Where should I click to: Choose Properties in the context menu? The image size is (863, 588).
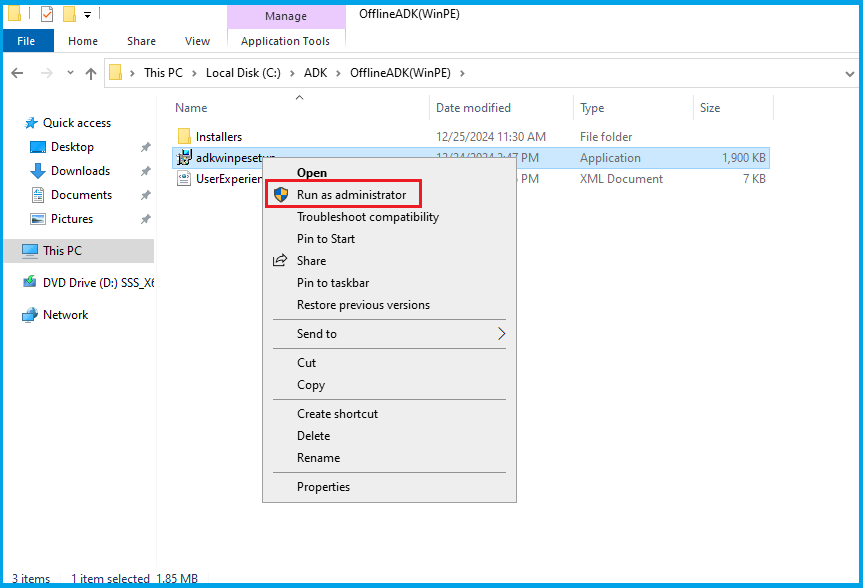tap(323, 487)
